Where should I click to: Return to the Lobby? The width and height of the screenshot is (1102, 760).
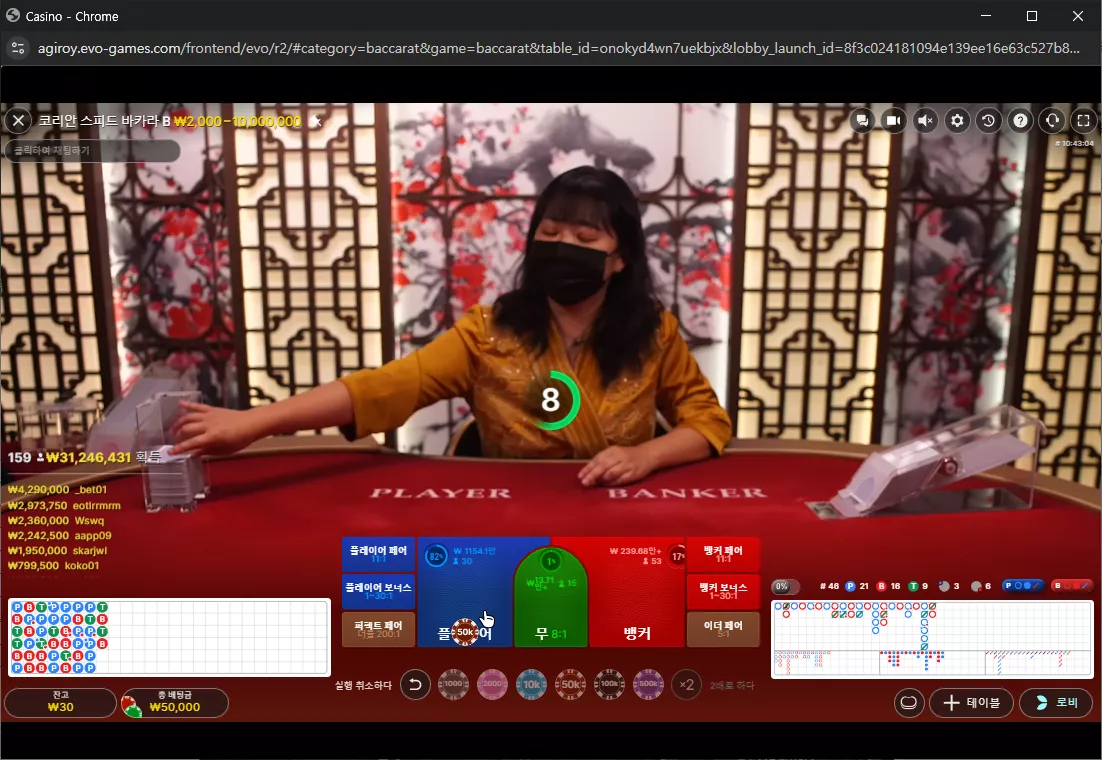(x=1057, y=702)
